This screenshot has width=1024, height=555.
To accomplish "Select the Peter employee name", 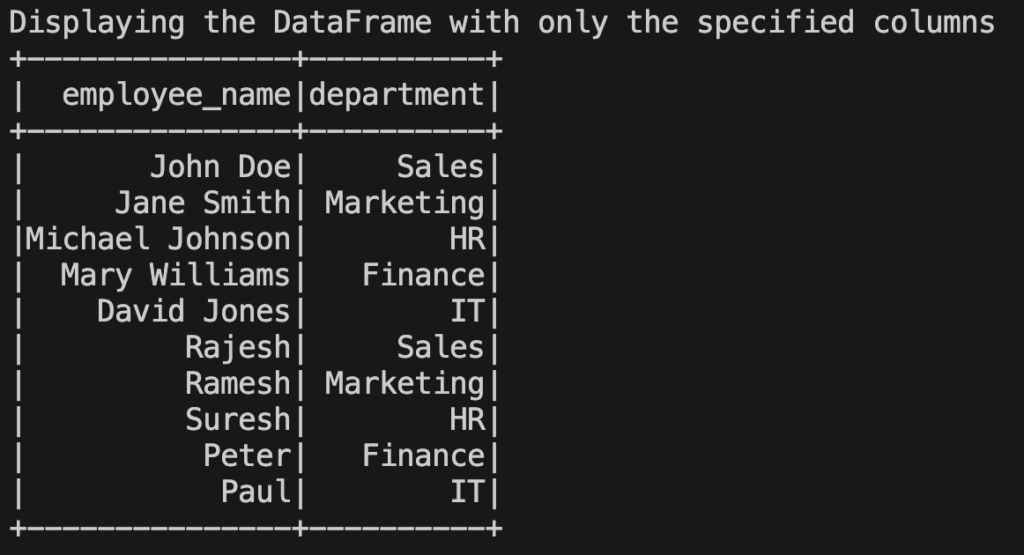I will click(247, 456).
